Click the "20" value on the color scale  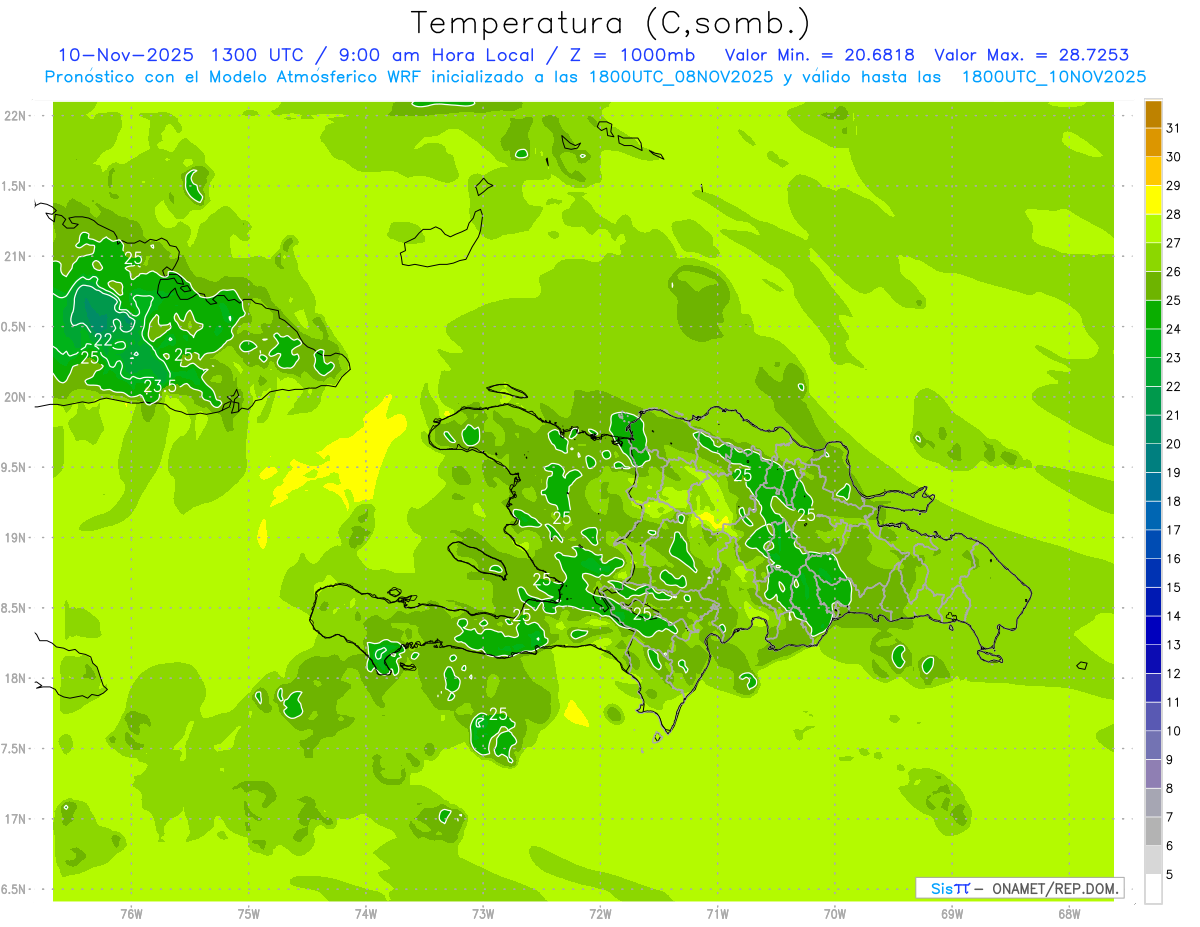coord(1174,444)
